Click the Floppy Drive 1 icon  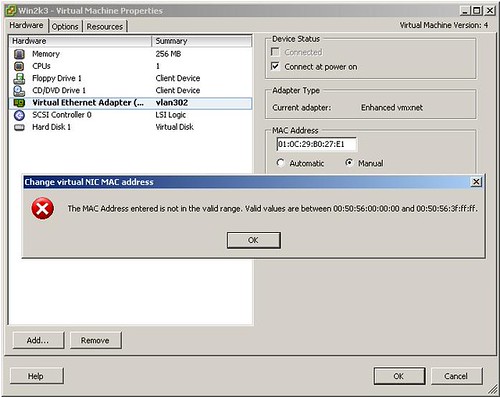tap(19, 78)
